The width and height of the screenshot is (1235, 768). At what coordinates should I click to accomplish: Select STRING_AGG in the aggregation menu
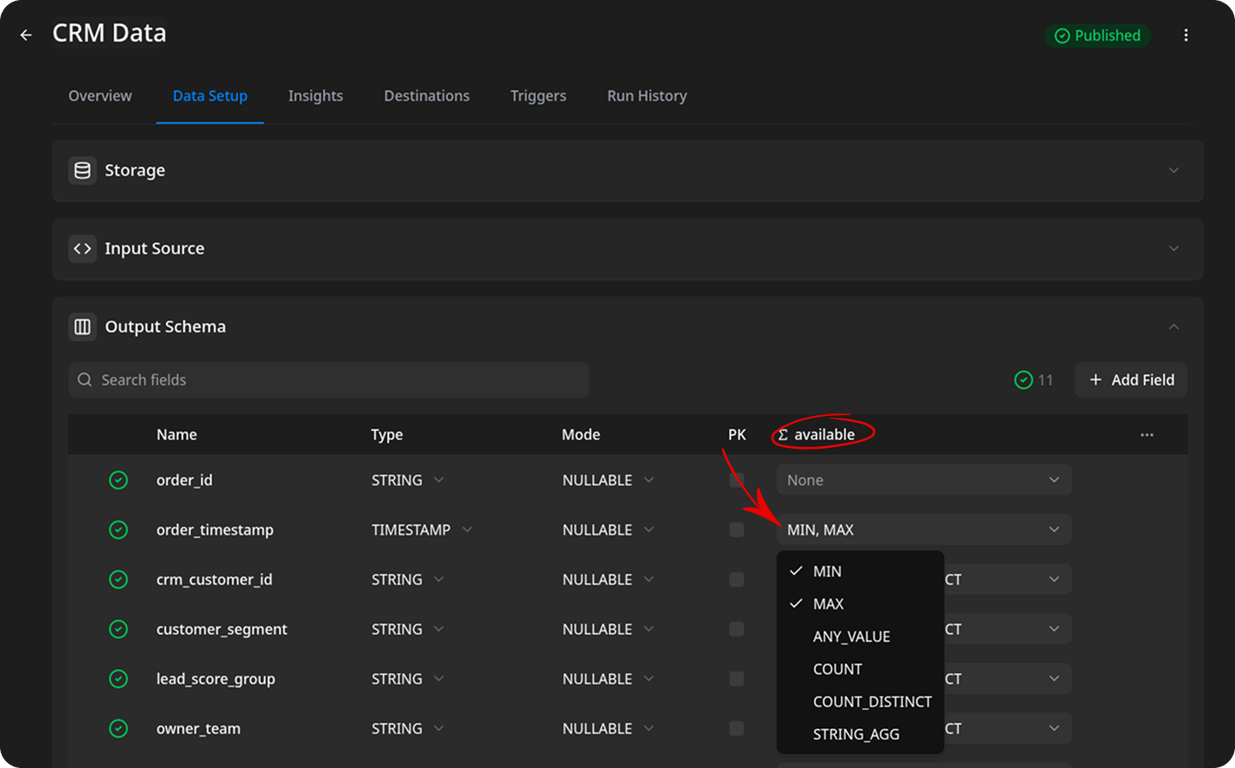[x=860, y=734]
